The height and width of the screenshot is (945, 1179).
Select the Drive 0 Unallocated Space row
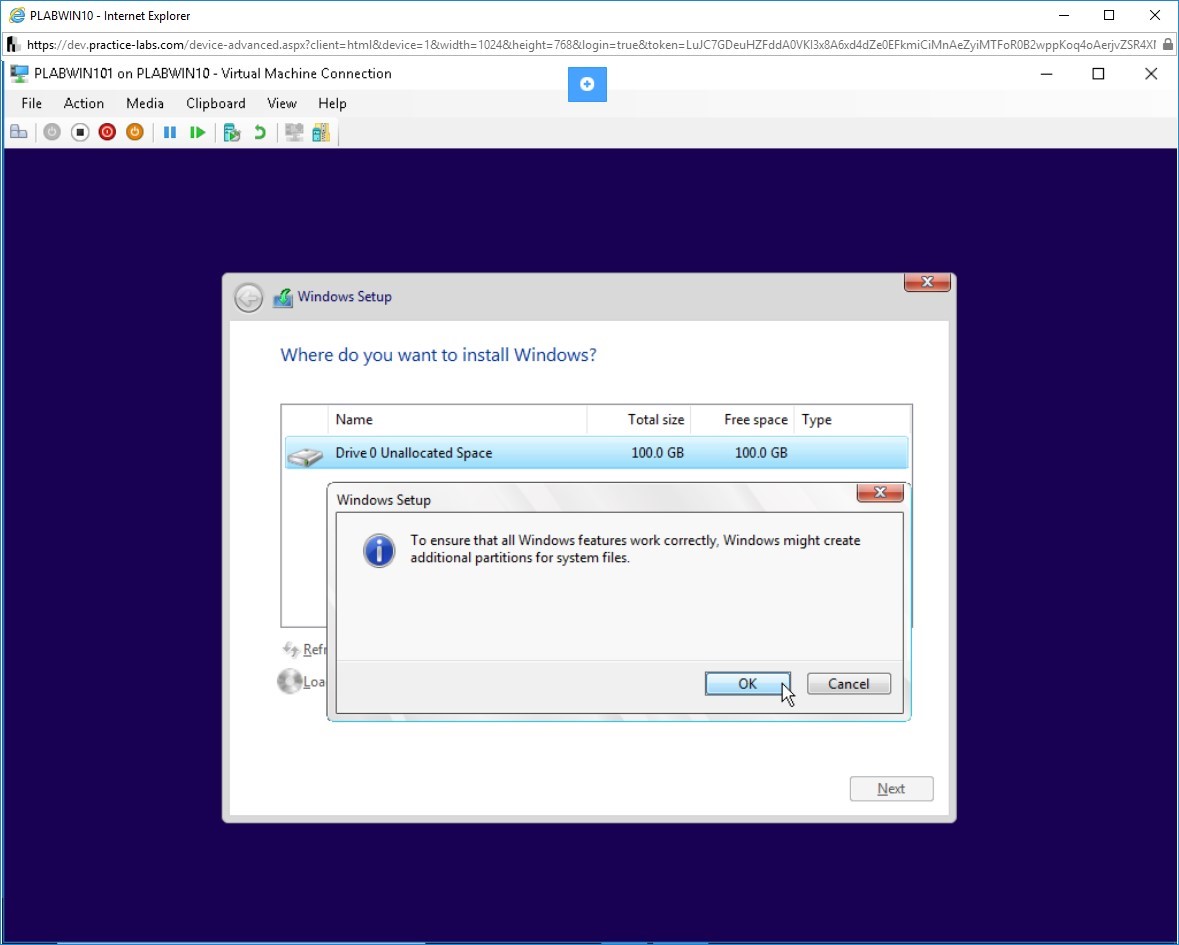click(x=596, y=453)
